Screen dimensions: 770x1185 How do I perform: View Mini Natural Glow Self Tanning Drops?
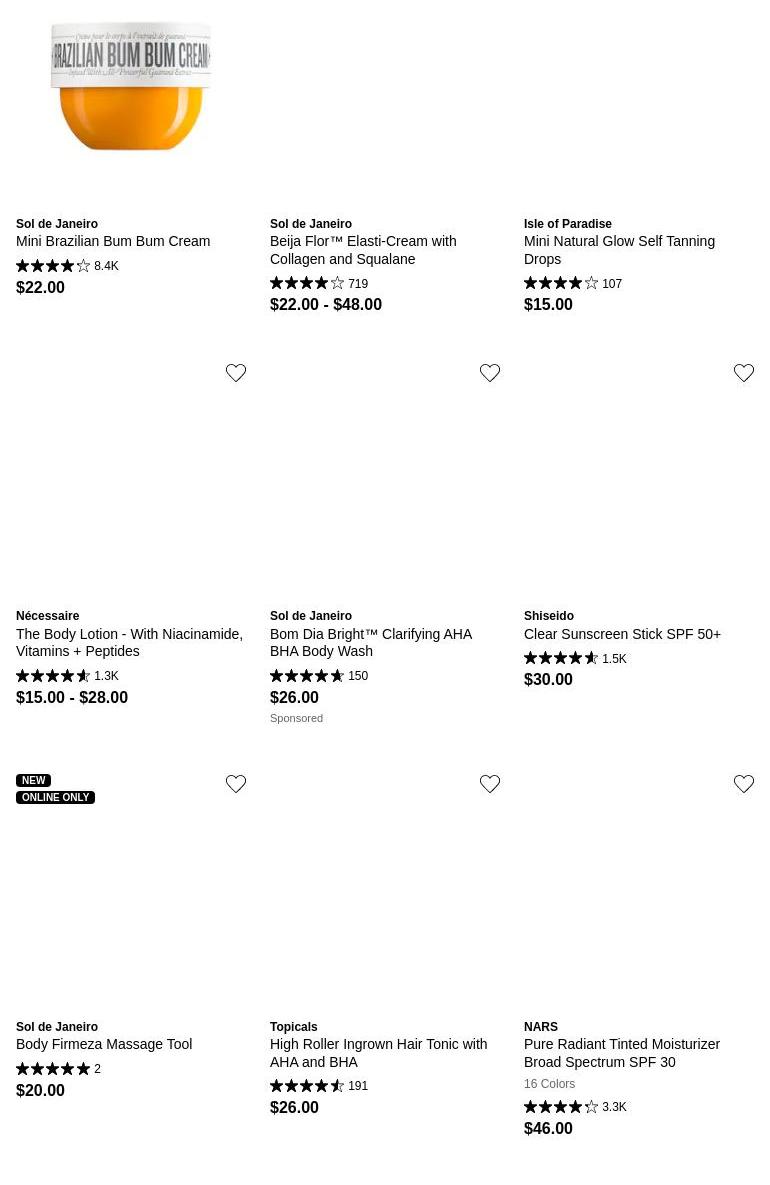[x=619, y=250]
